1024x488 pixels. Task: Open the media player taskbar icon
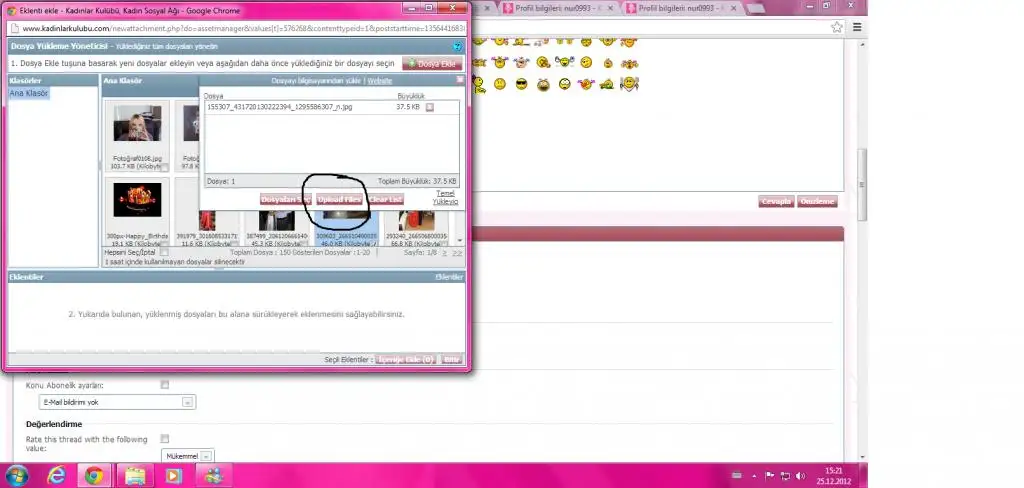click(173, 476)
